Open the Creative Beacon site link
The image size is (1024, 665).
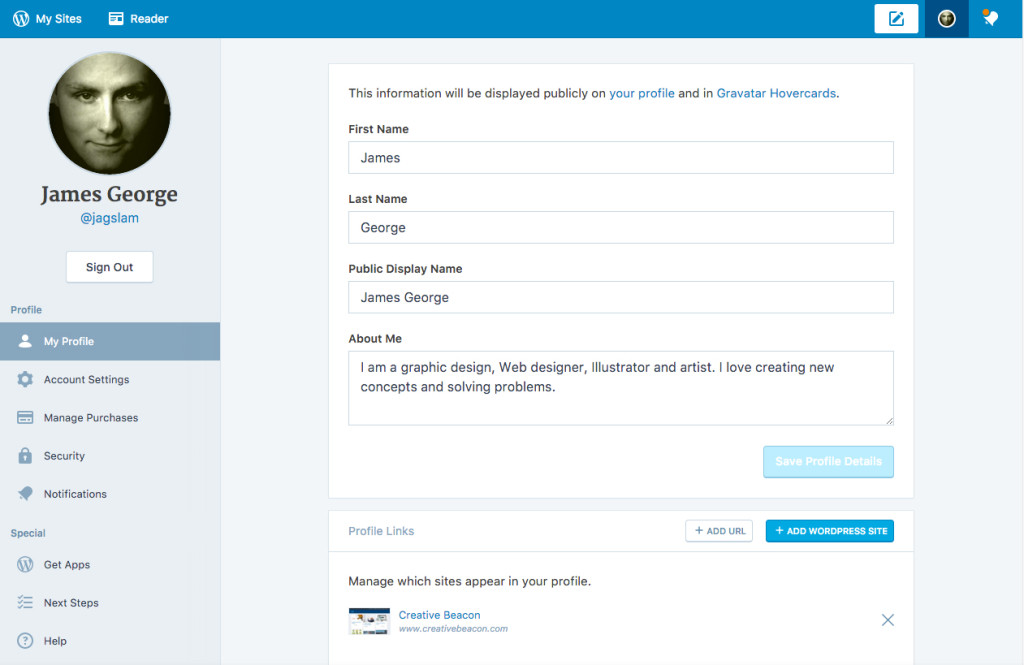click(440, 615)
